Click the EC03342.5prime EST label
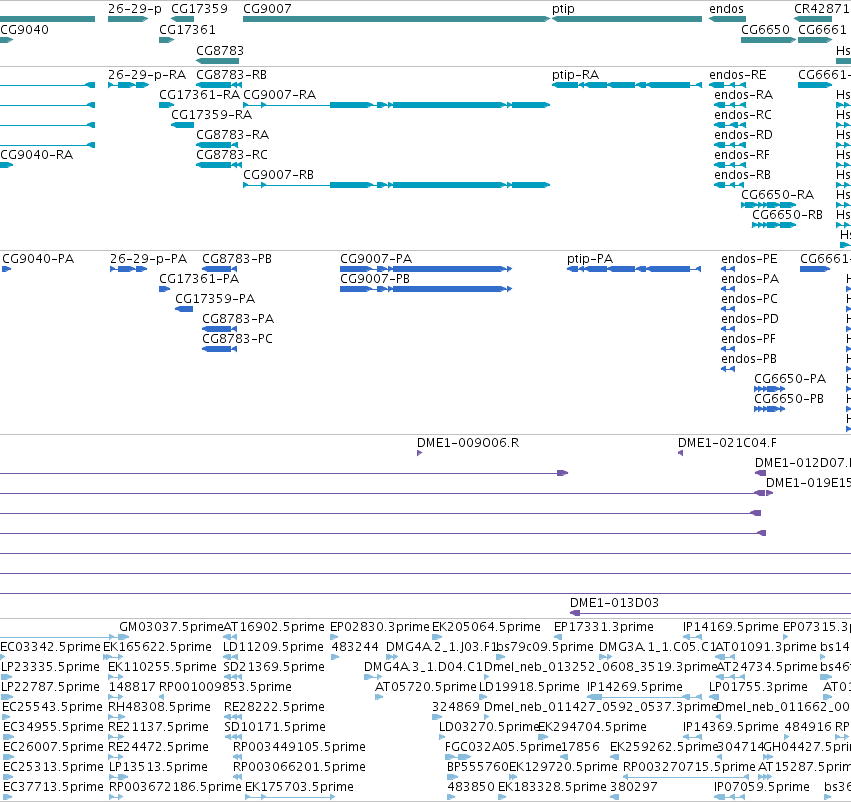This screenshot has height=802, width=851. (x=50, y=647)
